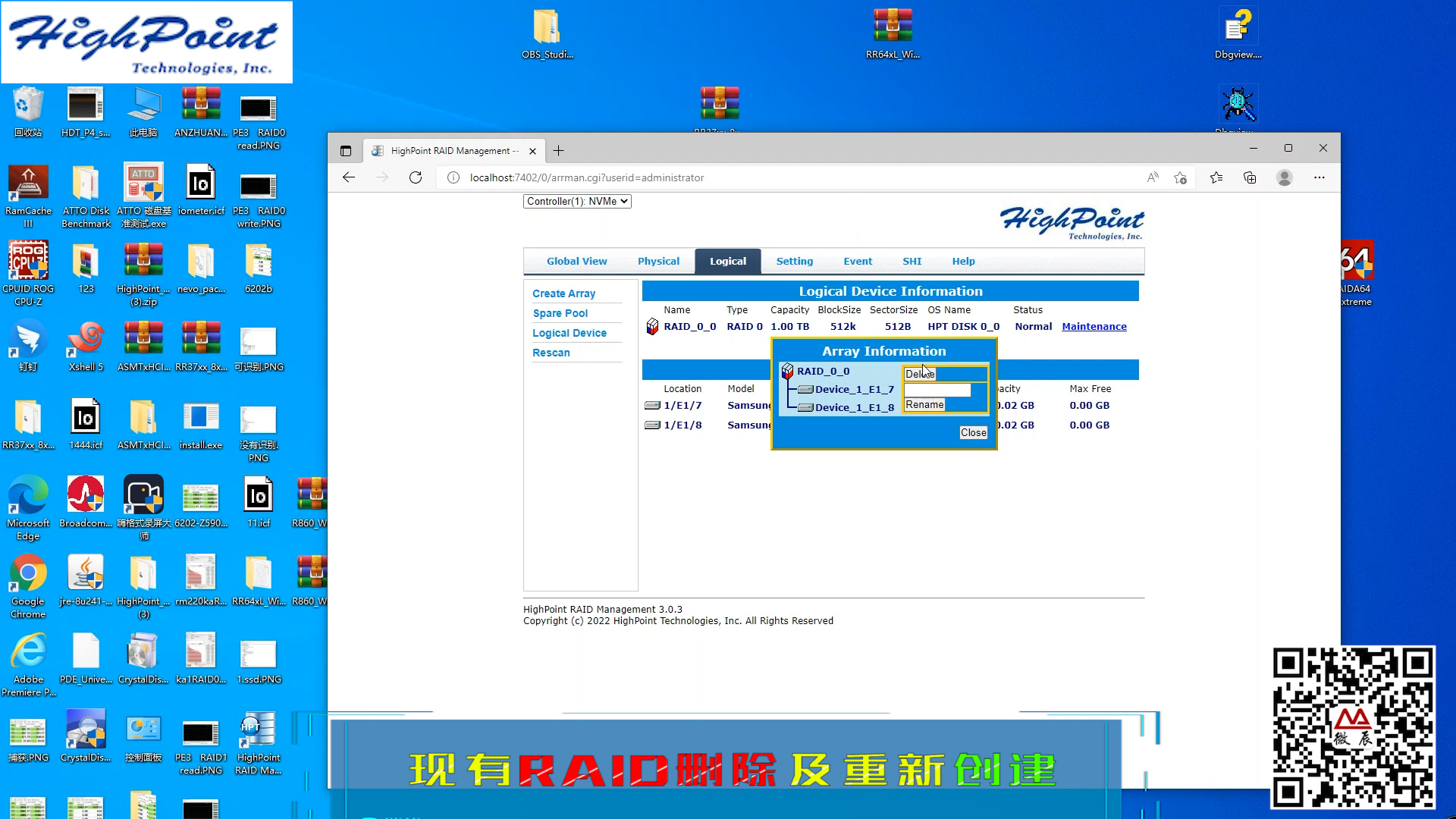Click the Create Array link
Screen dimensions: 1456x819
(x=563, y=293)
